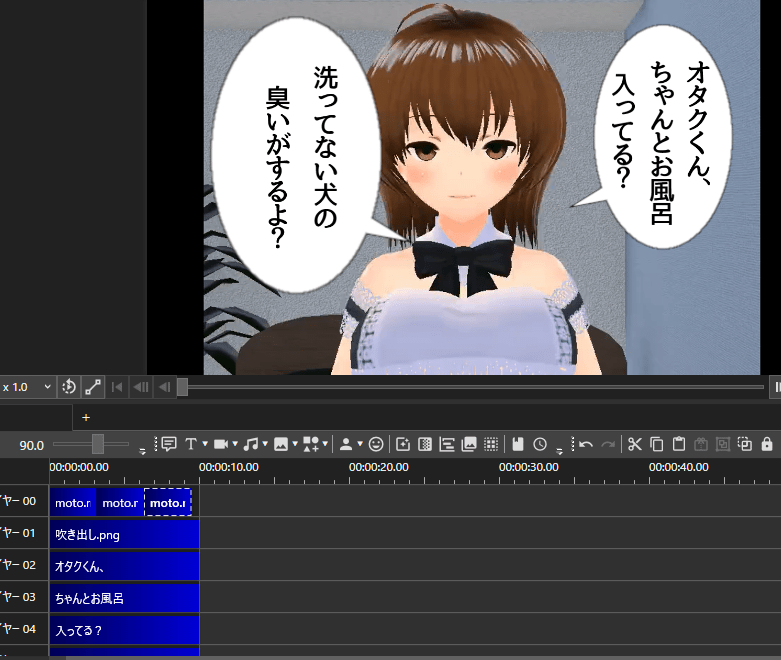Open the x 1.0 playback speed dropdown
The width and height of the screenshot is (781, 660).
click(26, 387)
